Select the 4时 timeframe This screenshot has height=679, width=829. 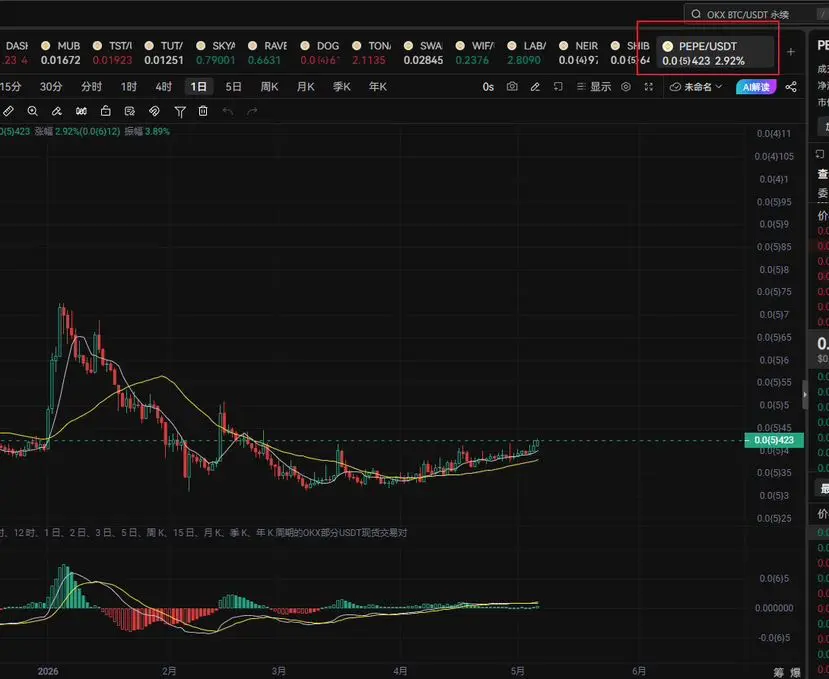click(x=163, y=87)
